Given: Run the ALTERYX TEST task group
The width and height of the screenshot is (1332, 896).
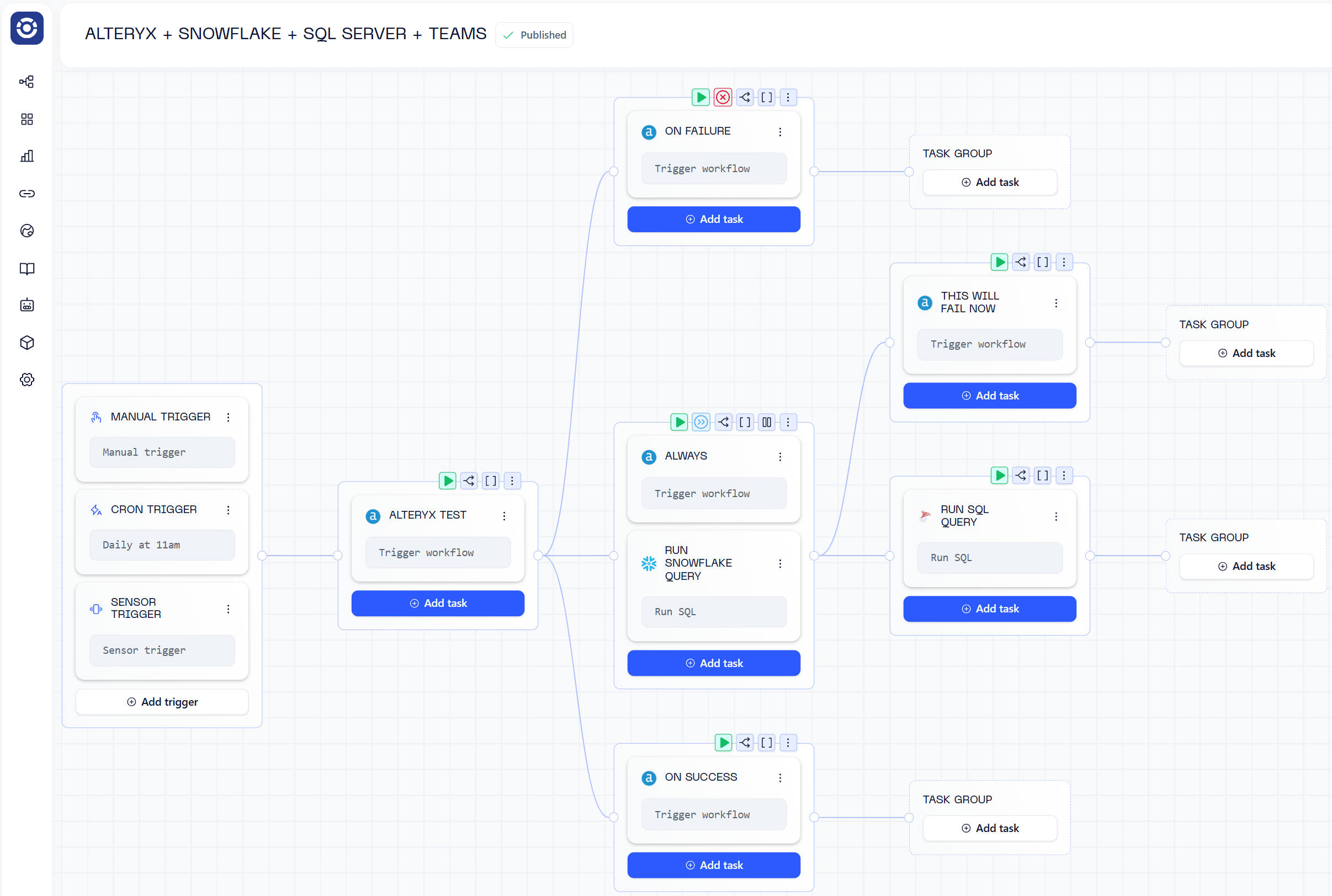Looking at the screenshot, I should 448,481.
